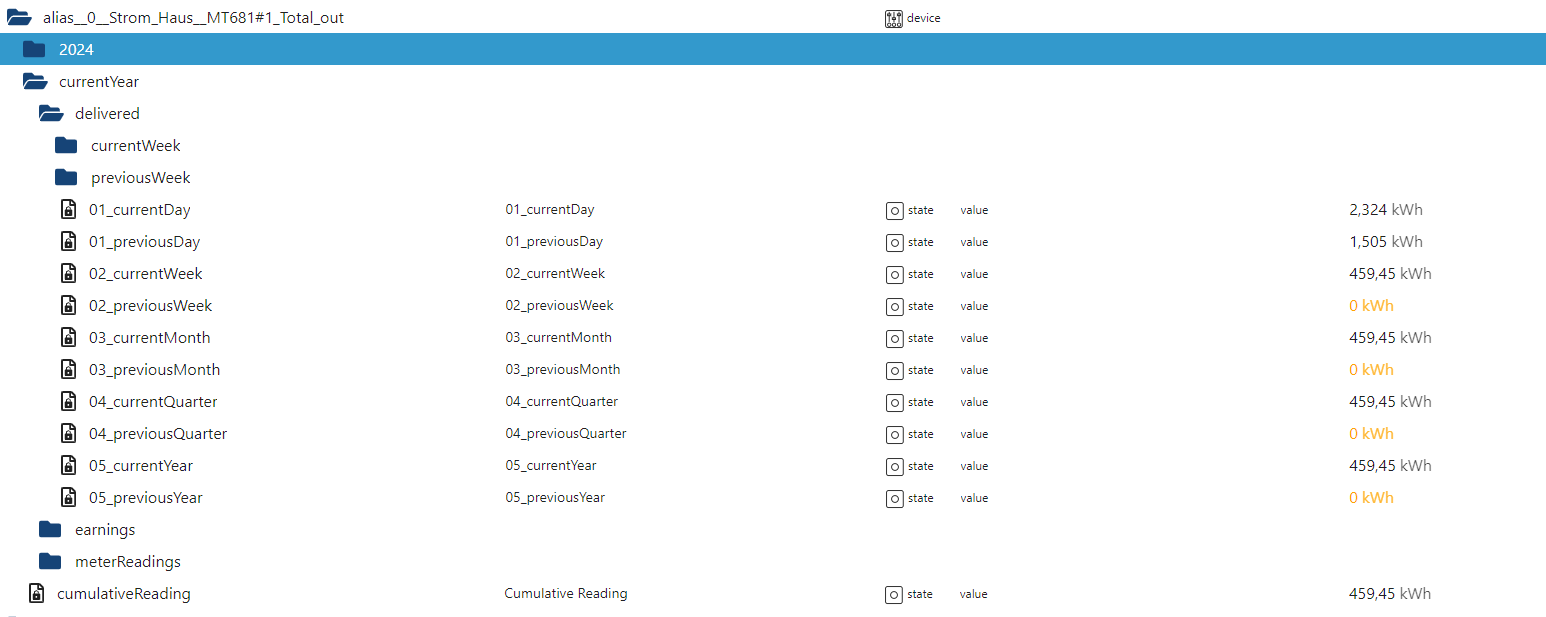Expand the earnings folder by its label
1546x617 pixels.
105,530
